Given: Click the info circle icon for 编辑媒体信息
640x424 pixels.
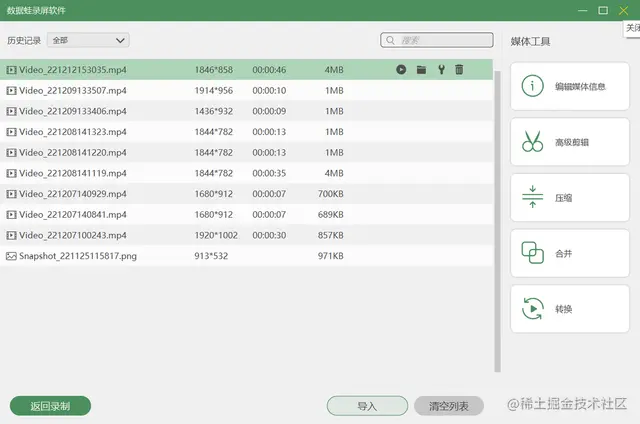Looking at the screenshot, I should pos(532,86).
